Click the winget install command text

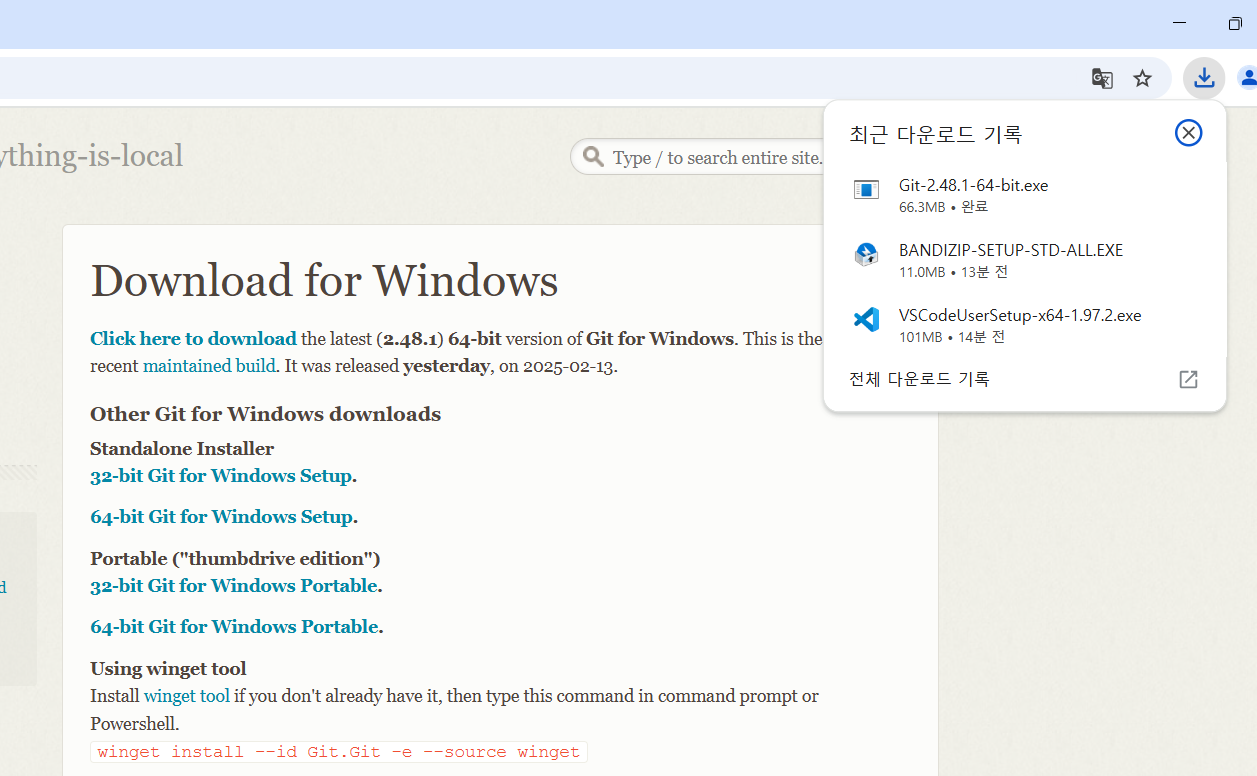[x=339, y=752]
